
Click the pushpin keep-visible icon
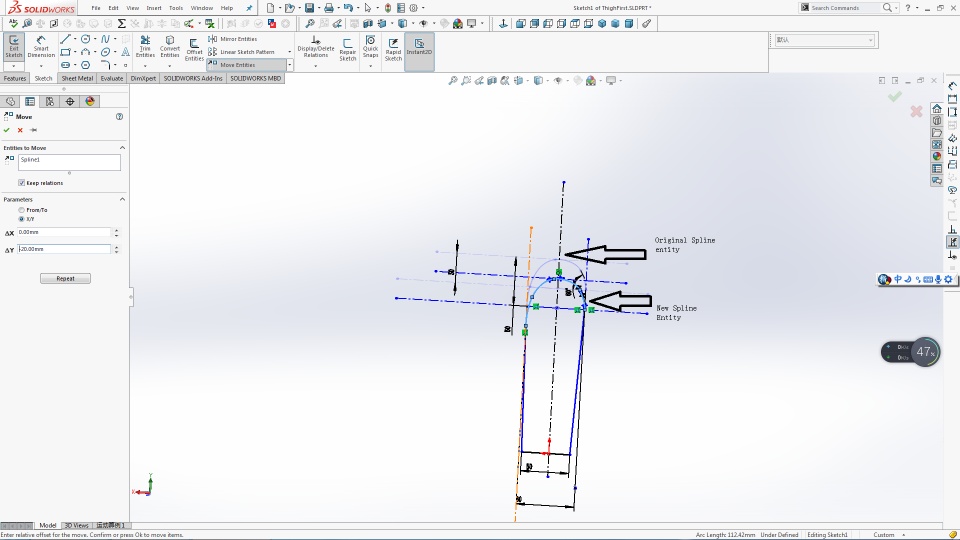click(34, 130)
